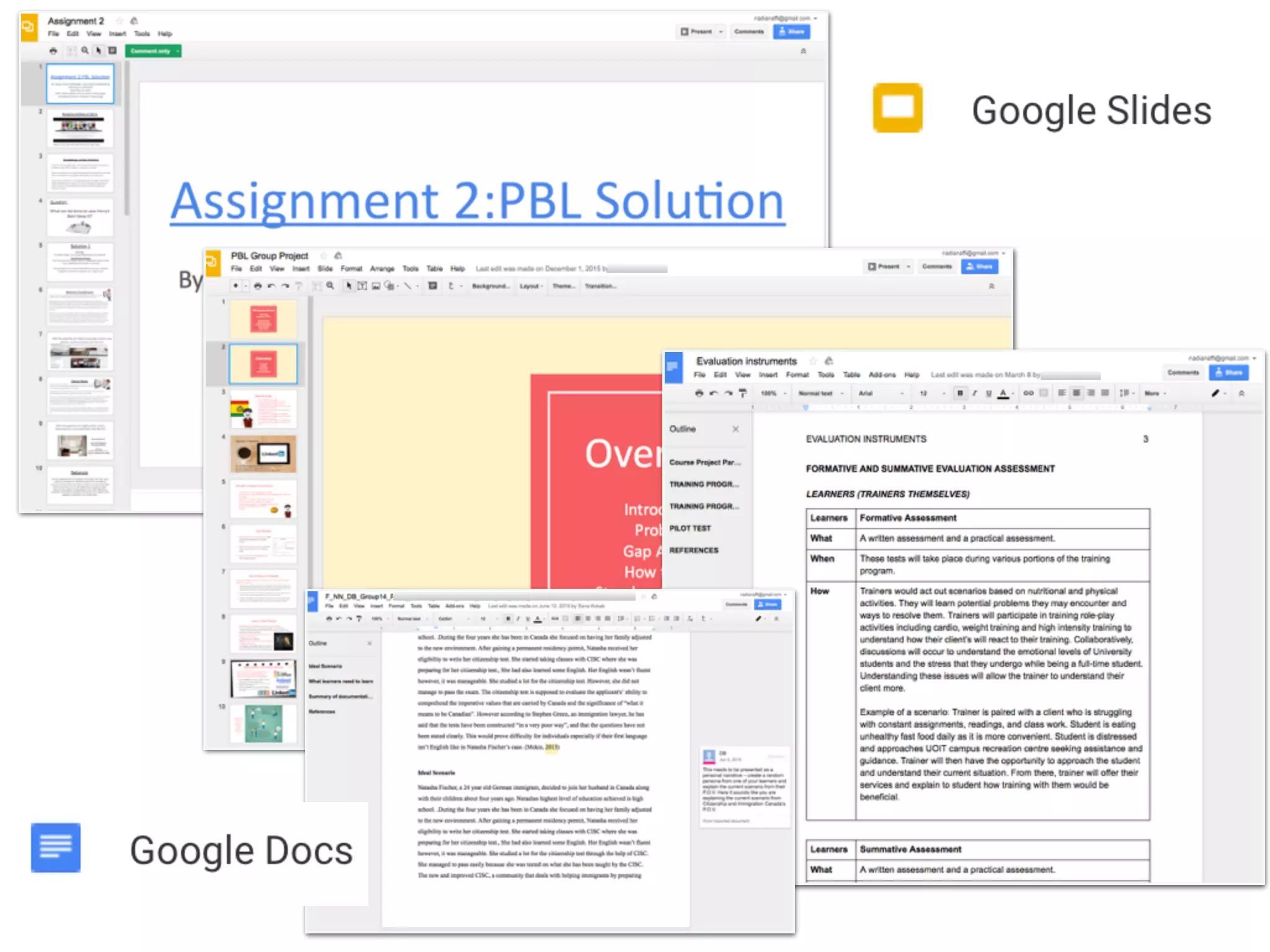Click print icon in PBL Group Project toolbar
1270x952 pixels.
257,286
